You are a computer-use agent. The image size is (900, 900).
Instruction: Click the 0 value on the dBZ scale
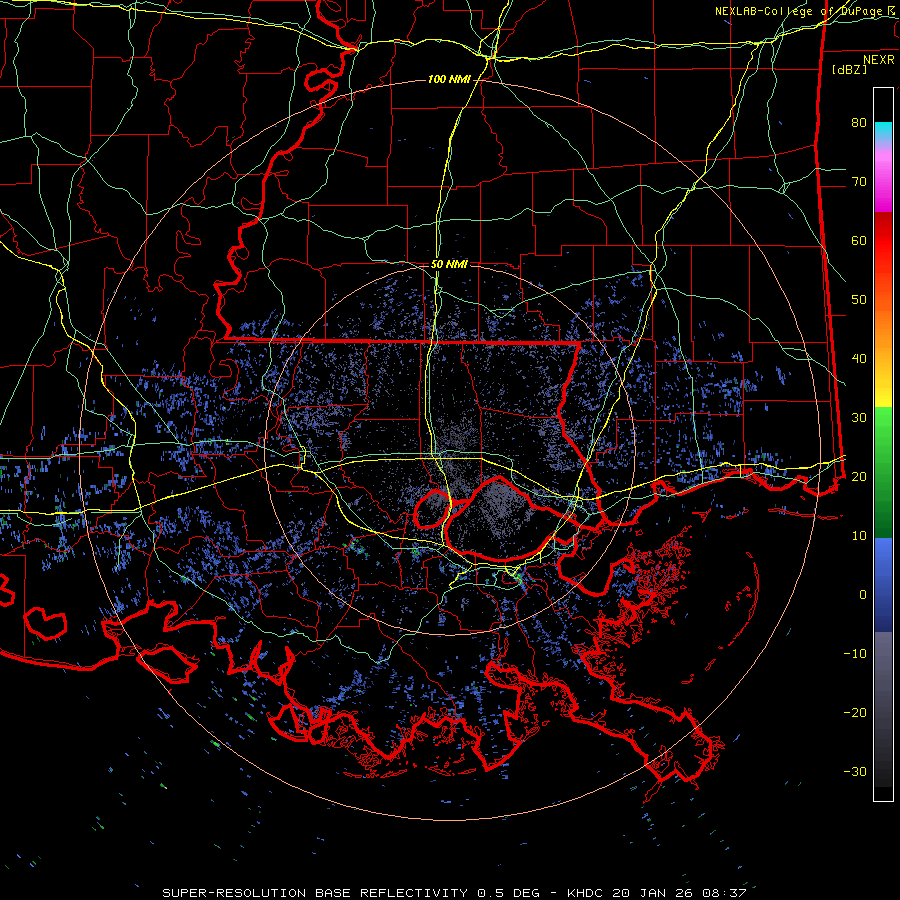point(863,595)
